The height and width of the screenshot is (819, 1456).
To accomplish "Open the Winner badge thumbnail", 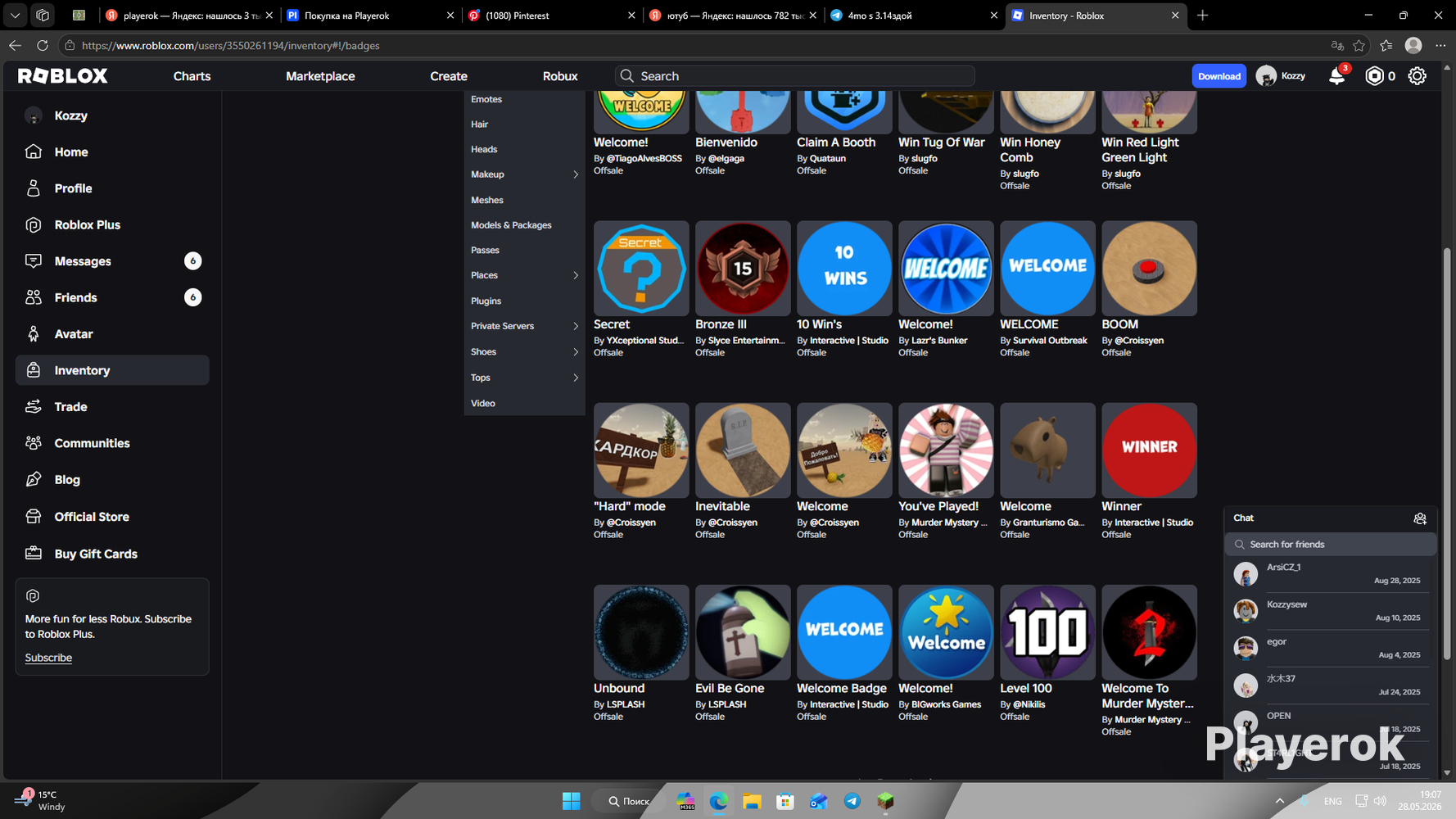I will pos(1149,450).
